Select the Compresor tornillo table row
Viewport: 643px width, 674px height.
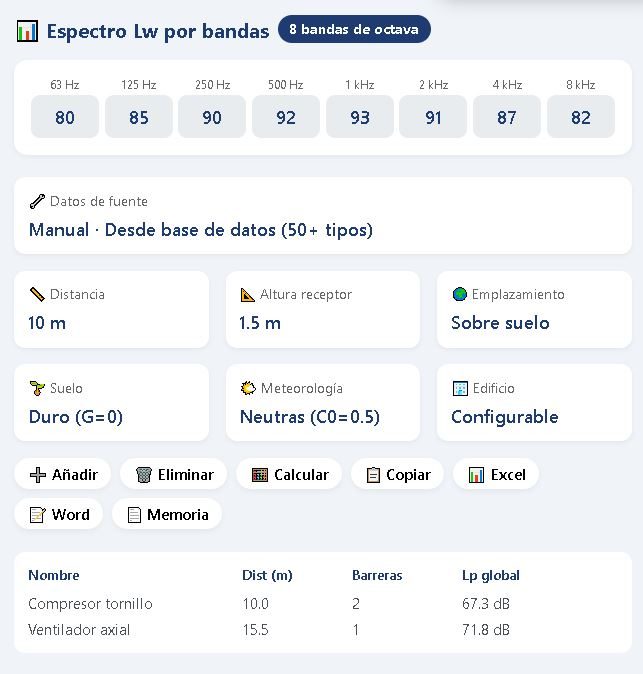click(322, 604)
